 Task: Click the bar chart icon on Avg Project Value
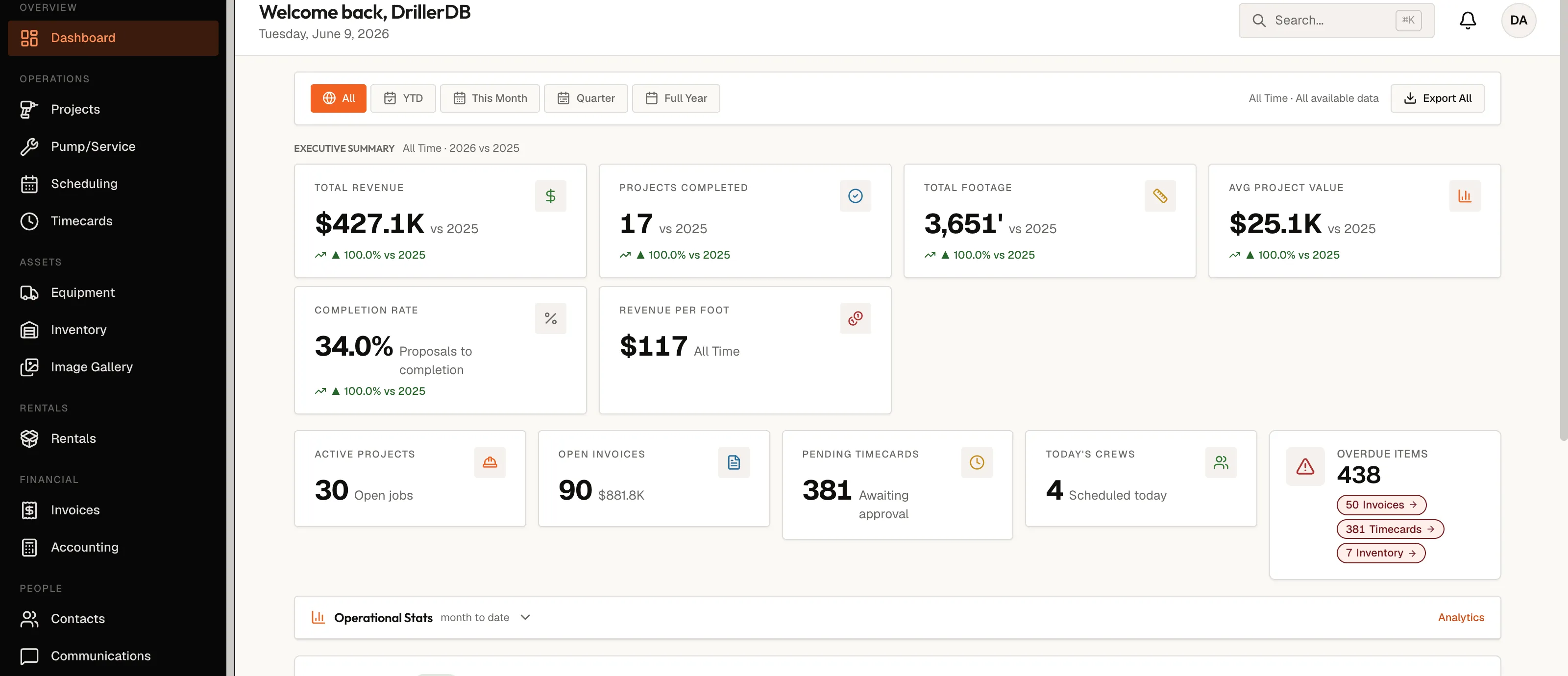[1465, 196]
